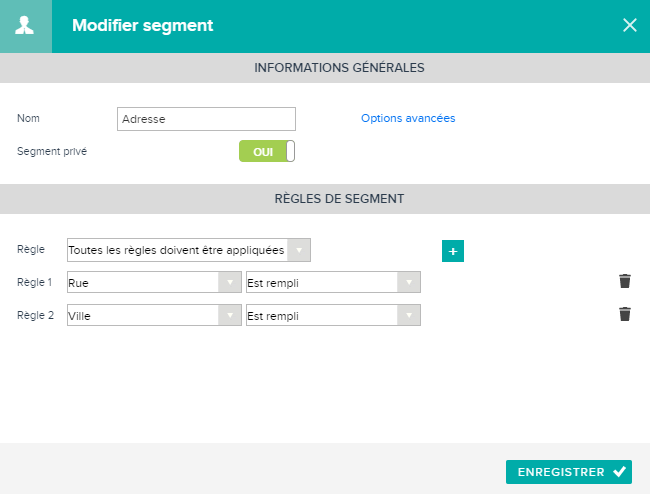This screenshot has width=650, height=494.
Task: Delete Règle 2 with its trash icon
Action: (625, 314)
